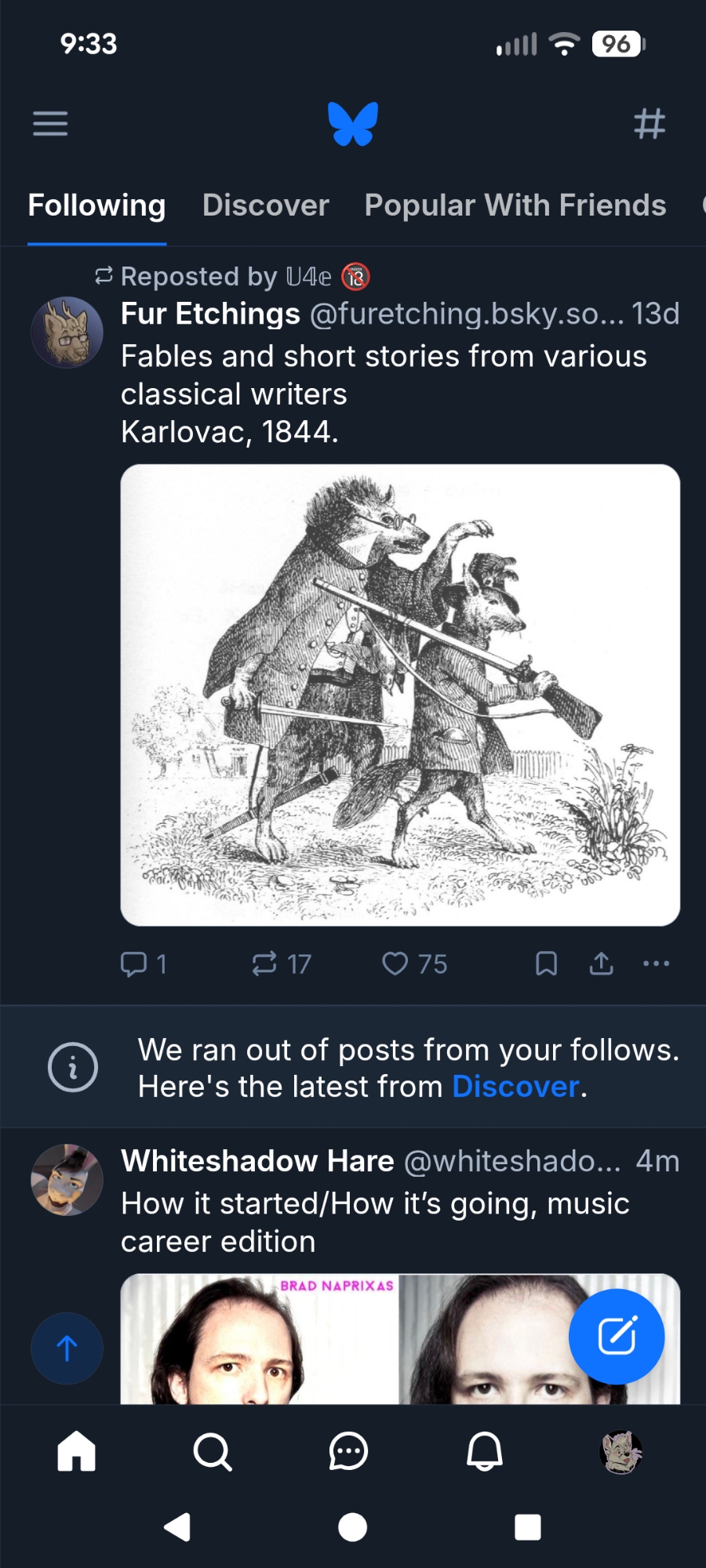Switch to the Discover tab
Image resolution: width=706 pixels, height=1568 pixels.
point(265,205)
